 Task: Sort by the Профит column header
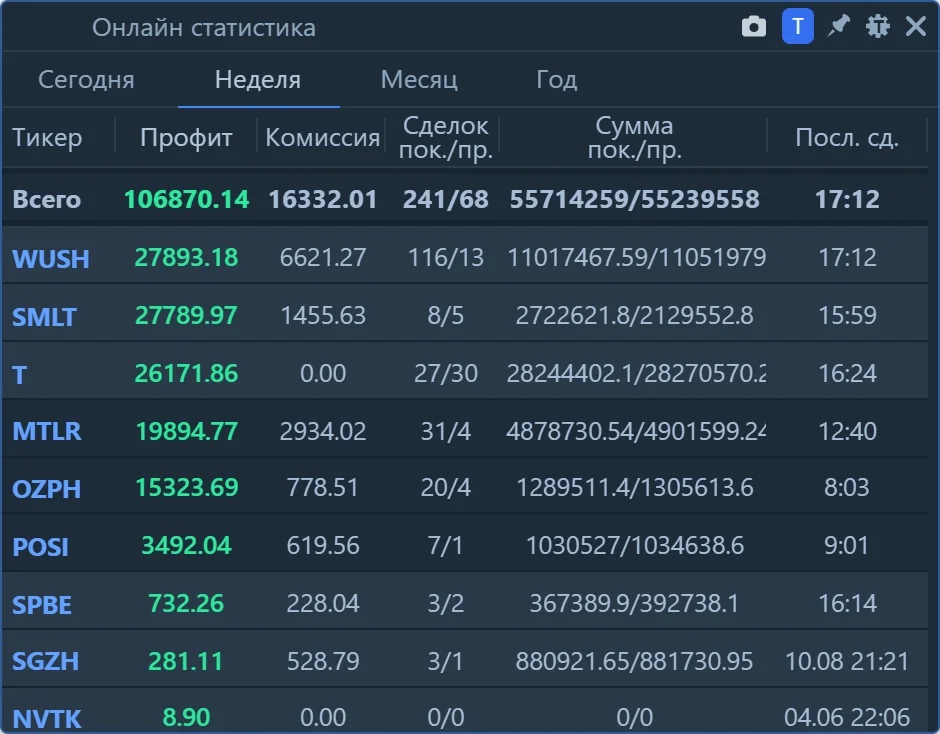click(x=186, y=137)
